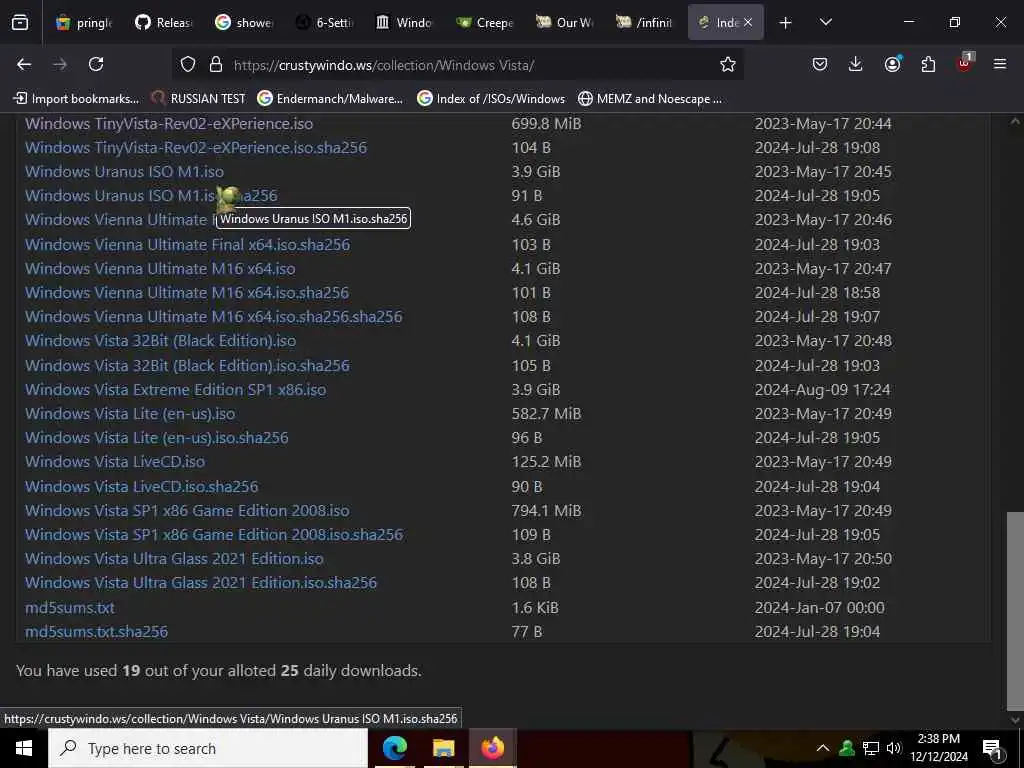Switch to the Releases GitHub tab

tap(165, 23)
